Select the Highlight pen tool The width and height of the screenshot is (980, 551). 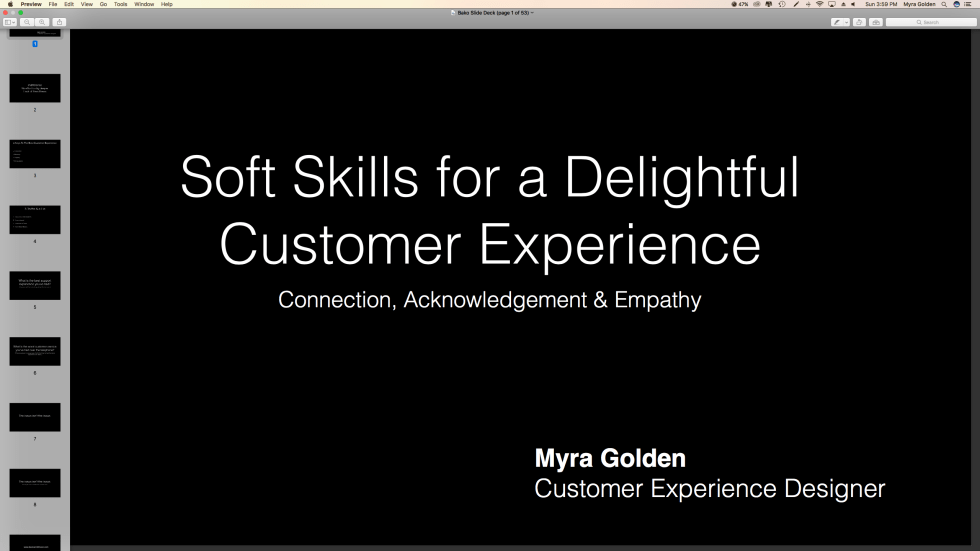pos(837,22)
